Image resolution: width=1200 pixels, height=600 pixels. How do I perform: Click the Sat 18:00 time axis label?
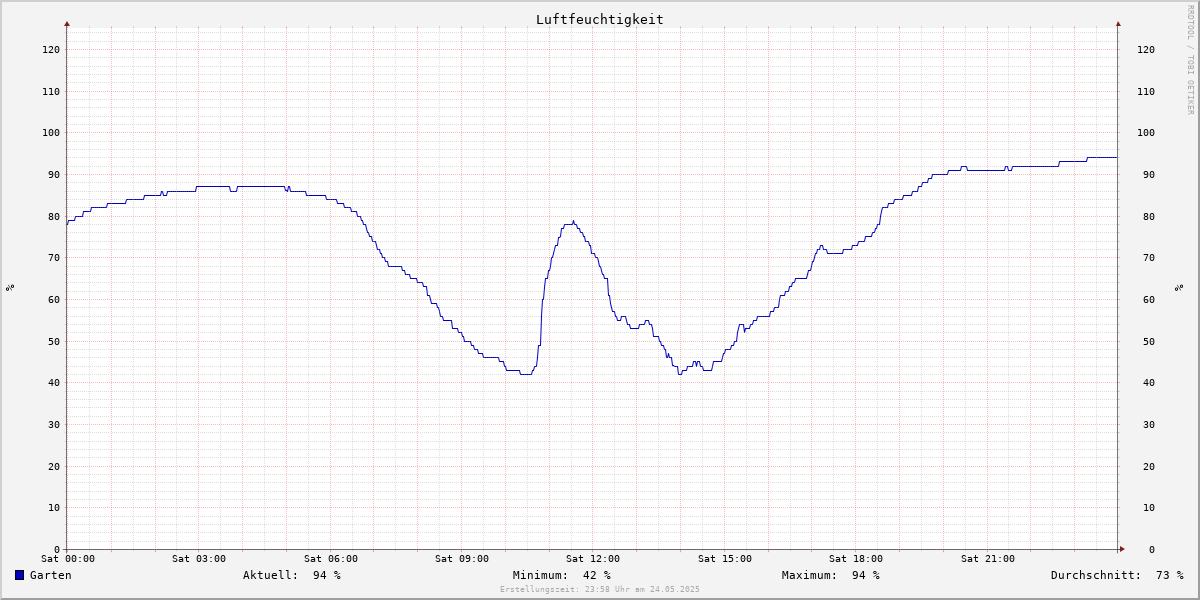(856, 559)
